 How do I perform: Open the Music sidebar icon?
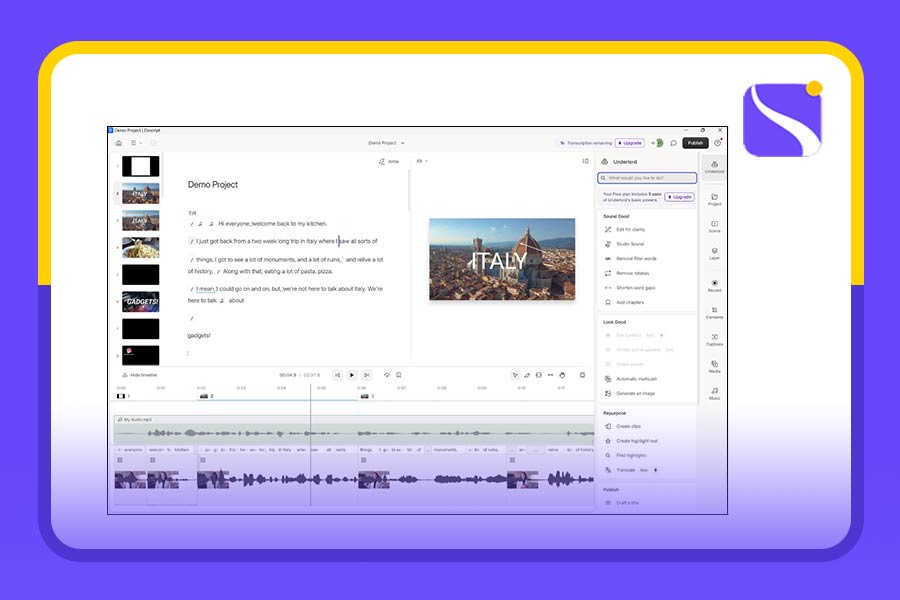(714, 394)
